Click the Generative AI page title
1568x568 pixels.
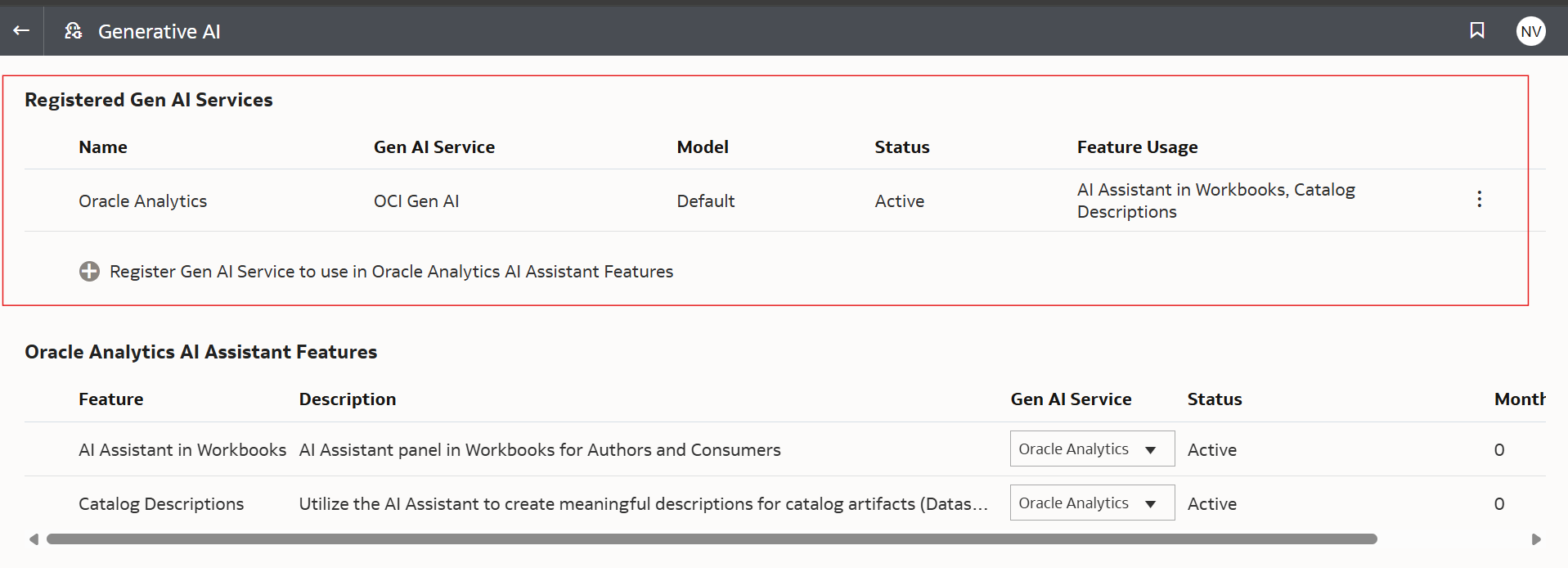159,31
